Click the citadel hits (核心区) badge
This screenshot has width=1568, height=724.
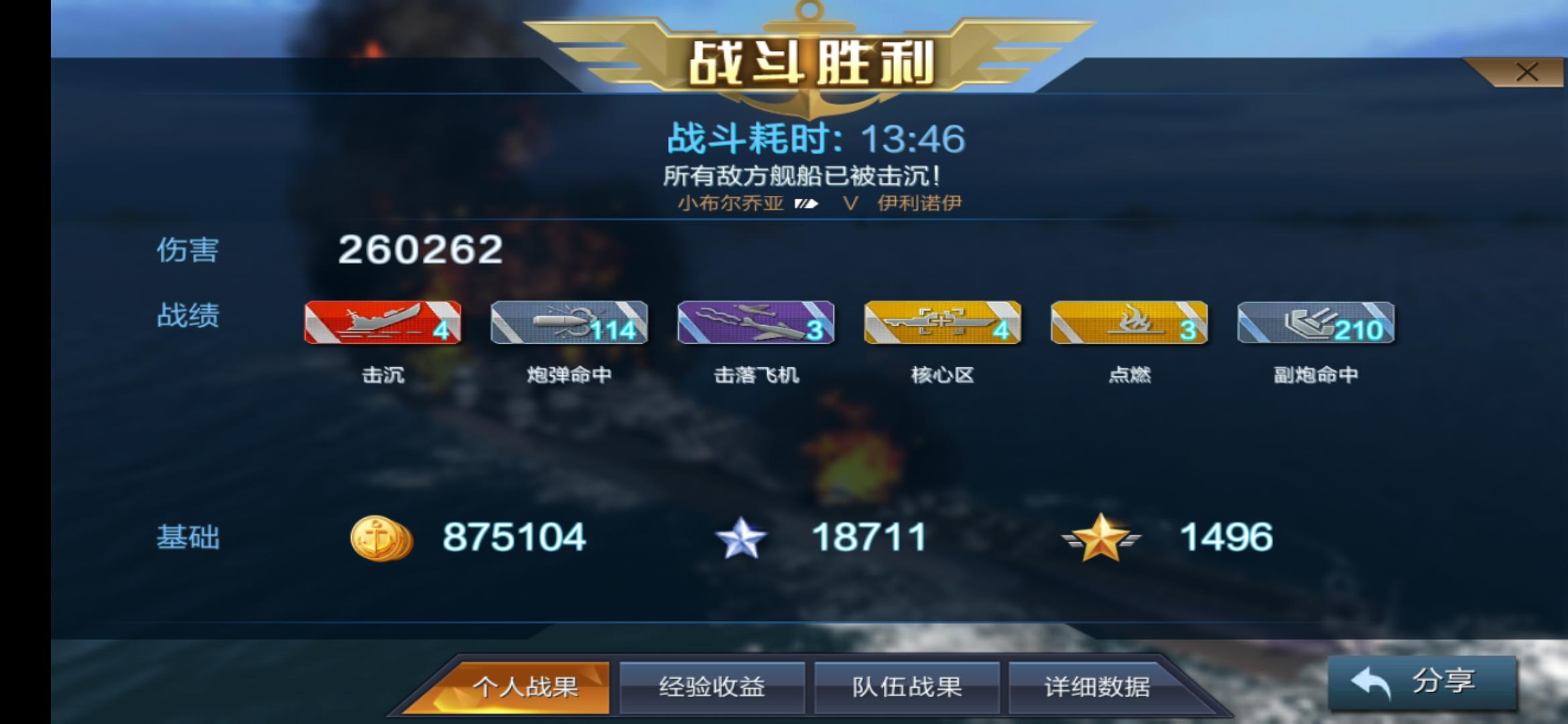click(942, 322)
